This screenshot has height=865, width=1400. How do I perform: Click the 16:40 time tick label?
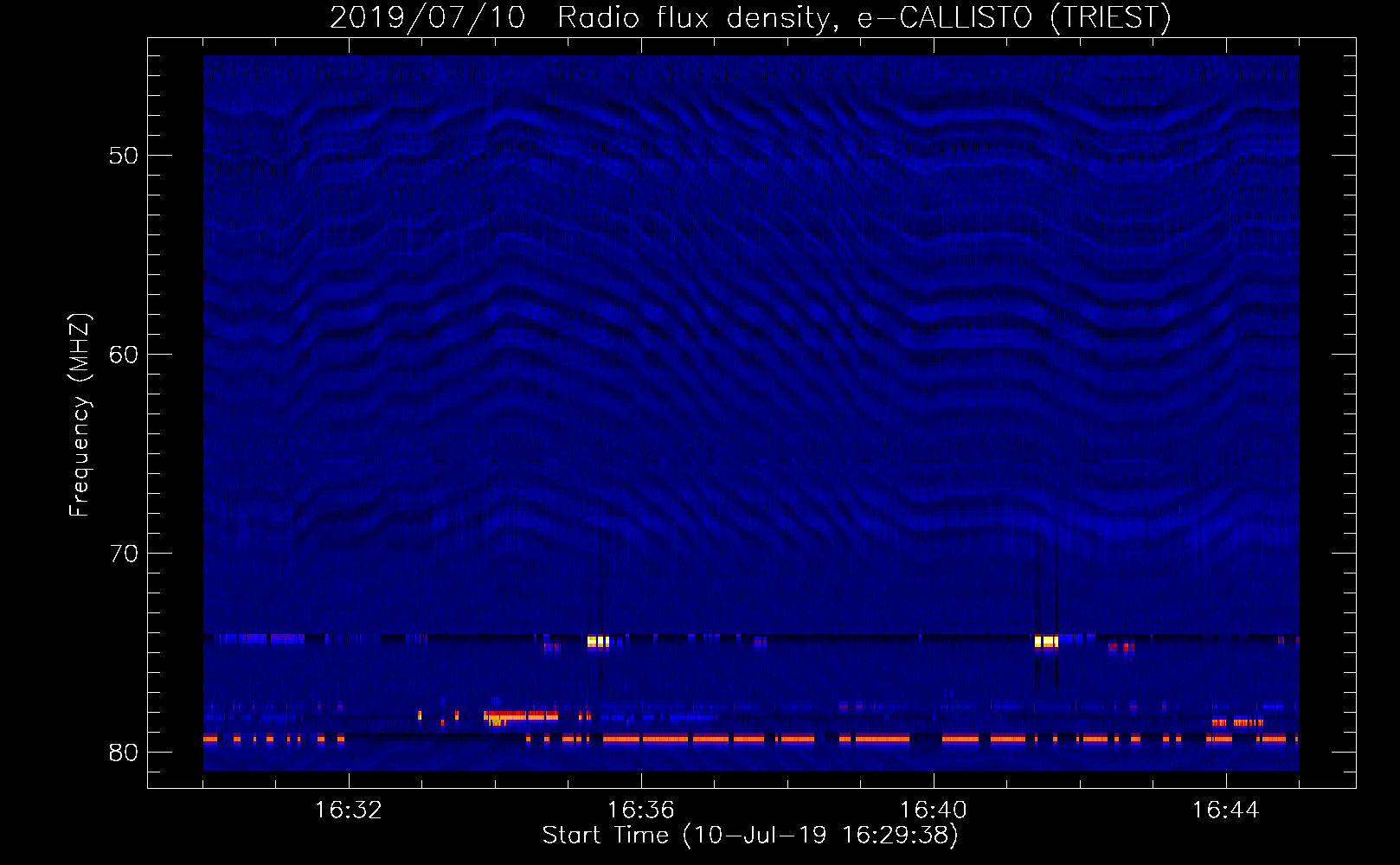click(933, 811)
